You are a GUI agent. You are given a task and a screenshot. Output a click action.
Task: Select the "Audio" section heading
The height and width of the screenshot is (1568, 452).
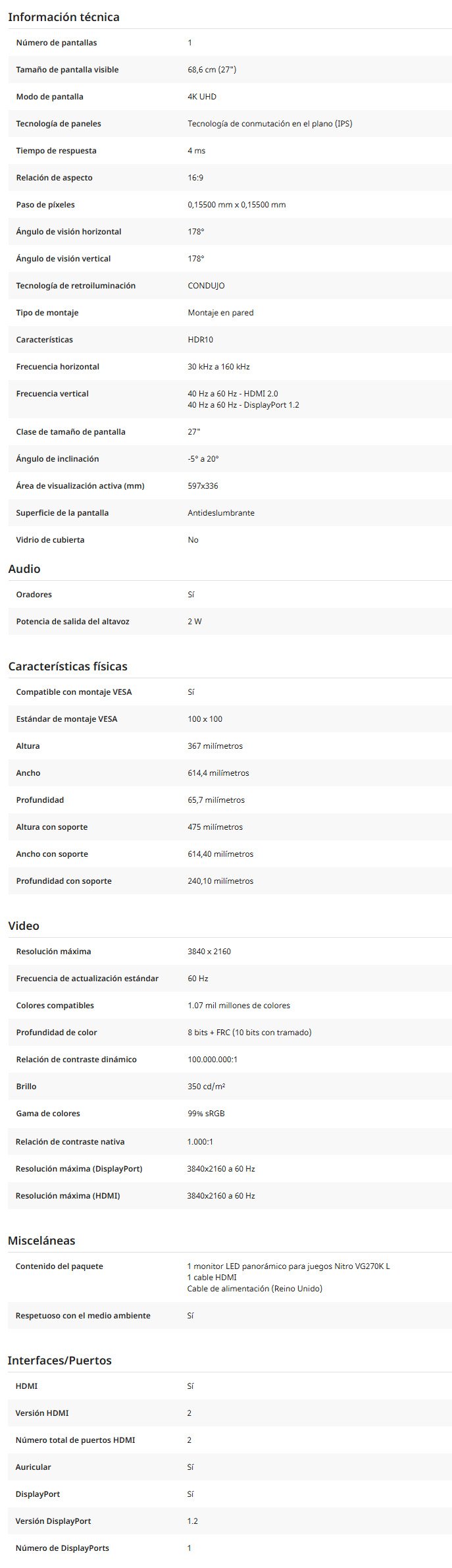point(24,569)
